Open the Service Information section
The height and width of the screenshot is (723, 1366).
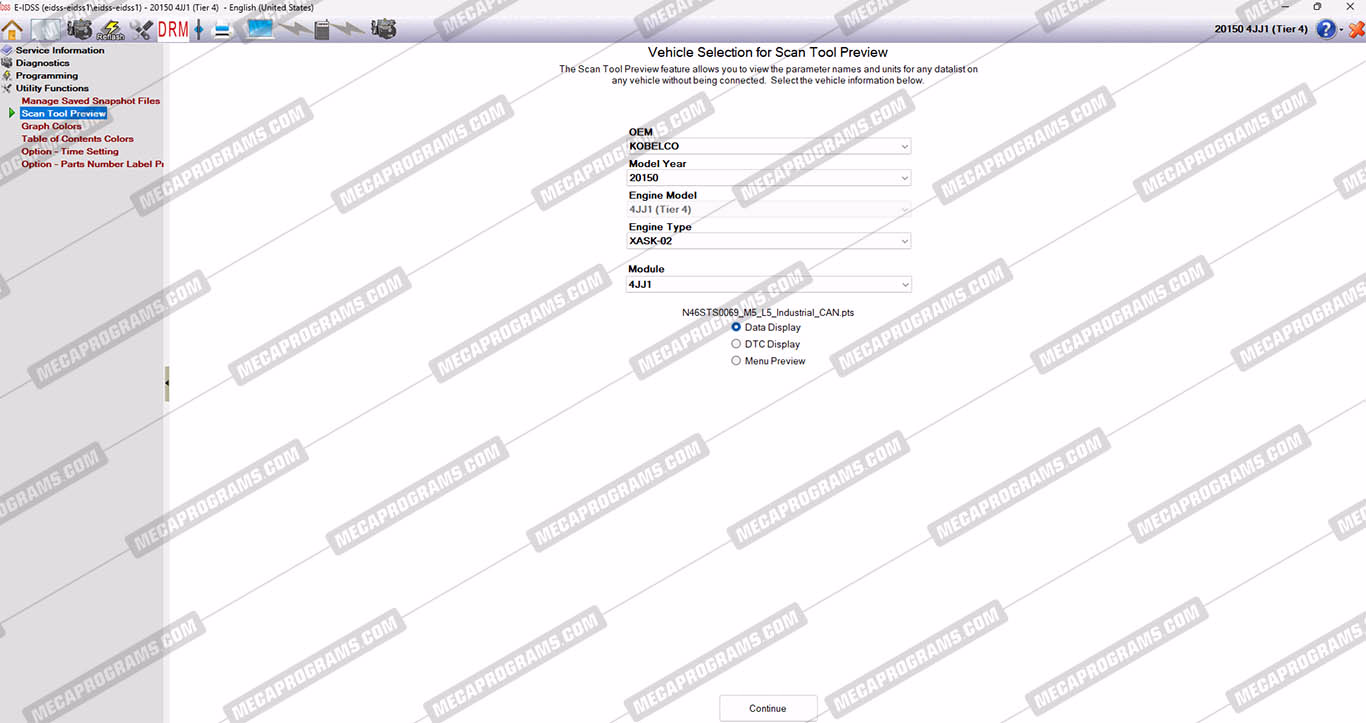coord(60,50)
